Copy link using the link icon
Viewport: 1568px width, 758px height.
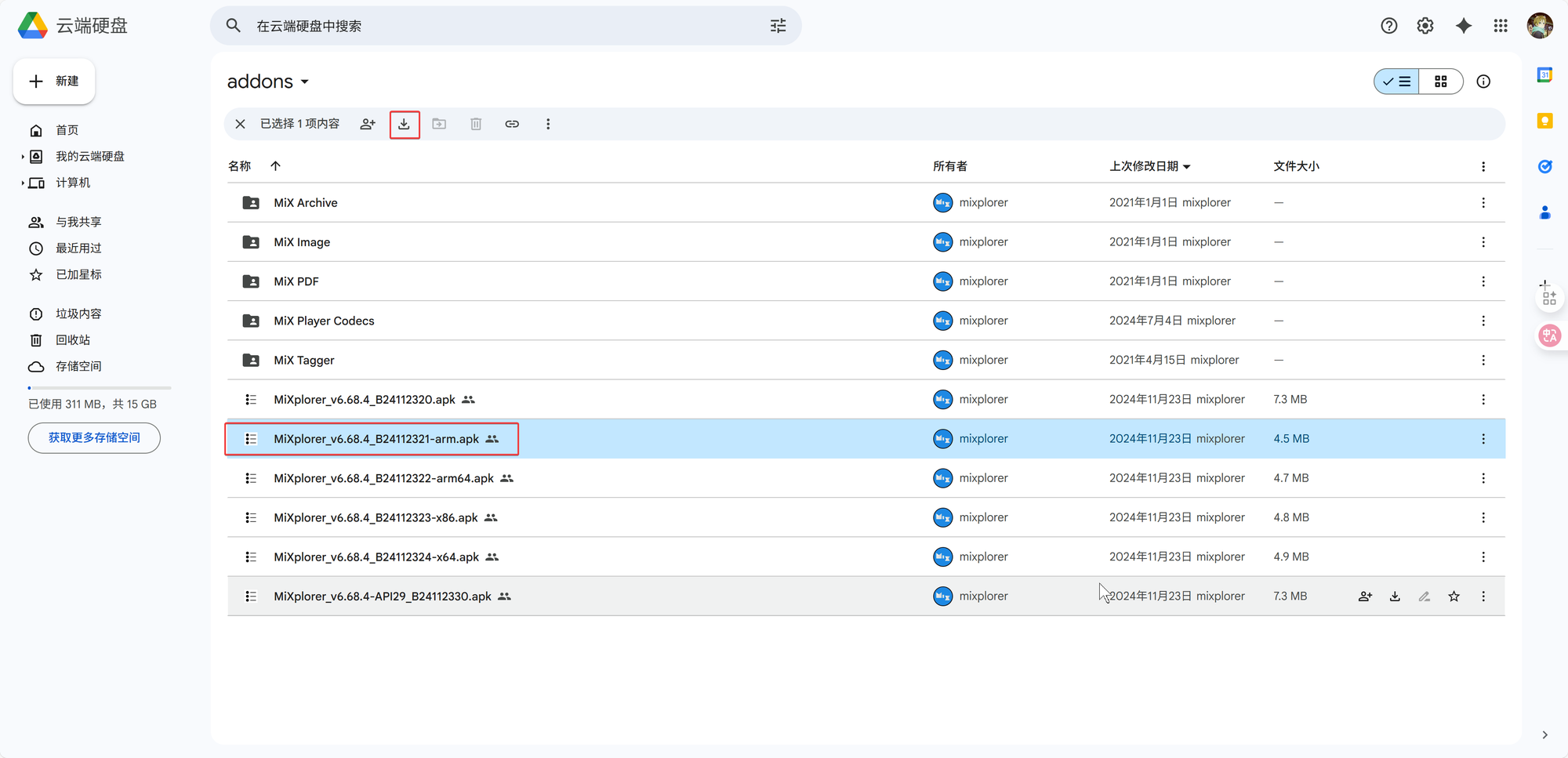point(512,124)
